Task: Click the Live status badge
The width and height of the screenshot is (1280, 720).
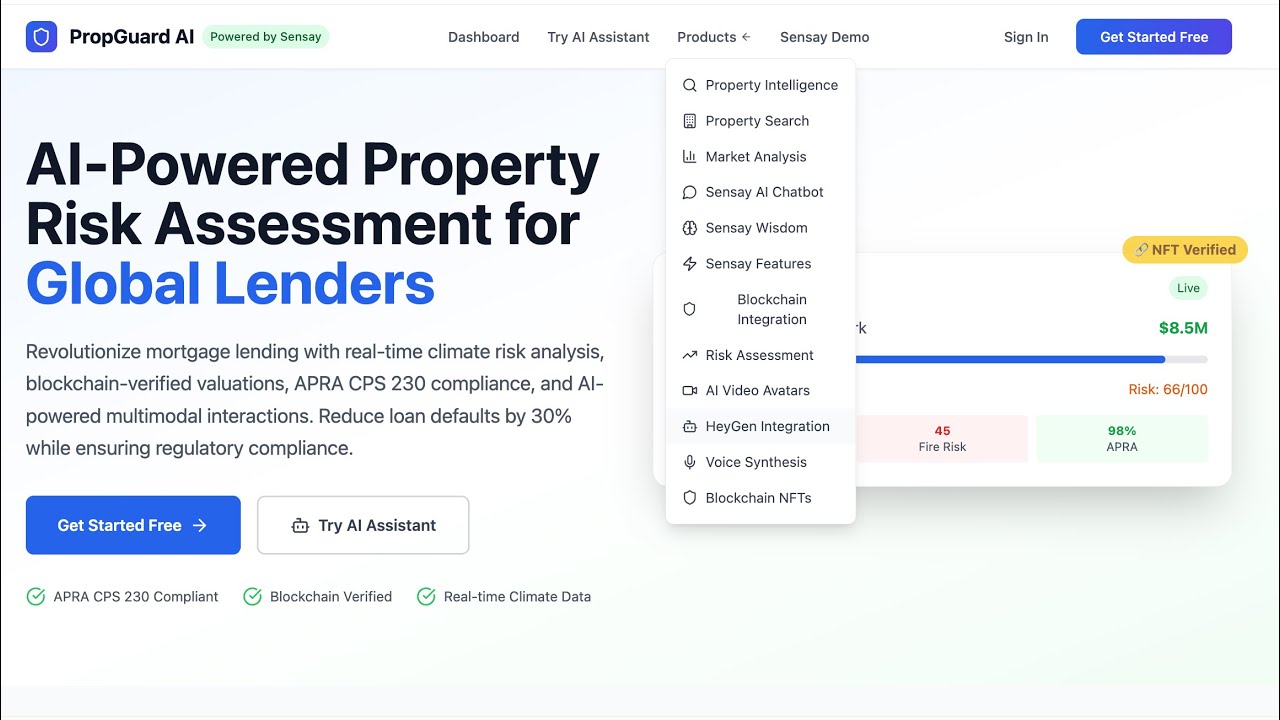Action: 1188,288
